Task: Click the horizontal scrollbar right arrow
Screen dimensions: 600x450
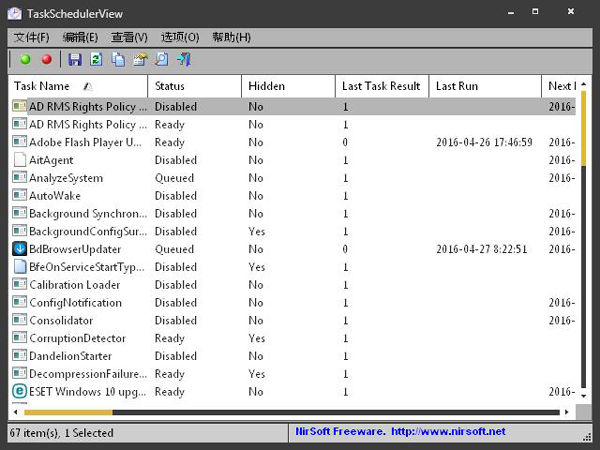Action: (567, 412)
